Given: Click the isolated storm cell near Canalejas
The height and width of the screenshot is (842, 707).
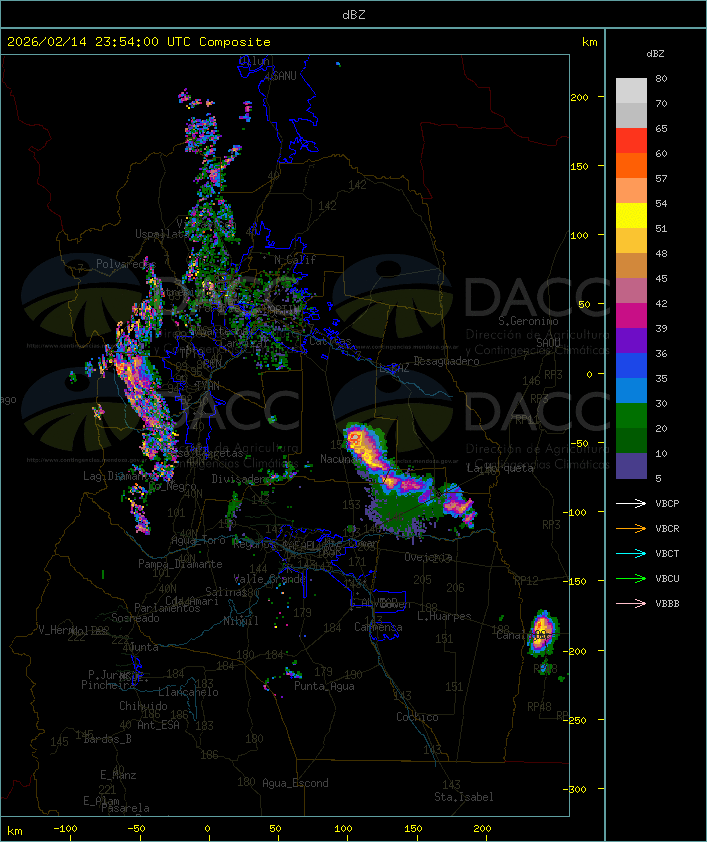Looking at the screenshot, I should 543,633.
